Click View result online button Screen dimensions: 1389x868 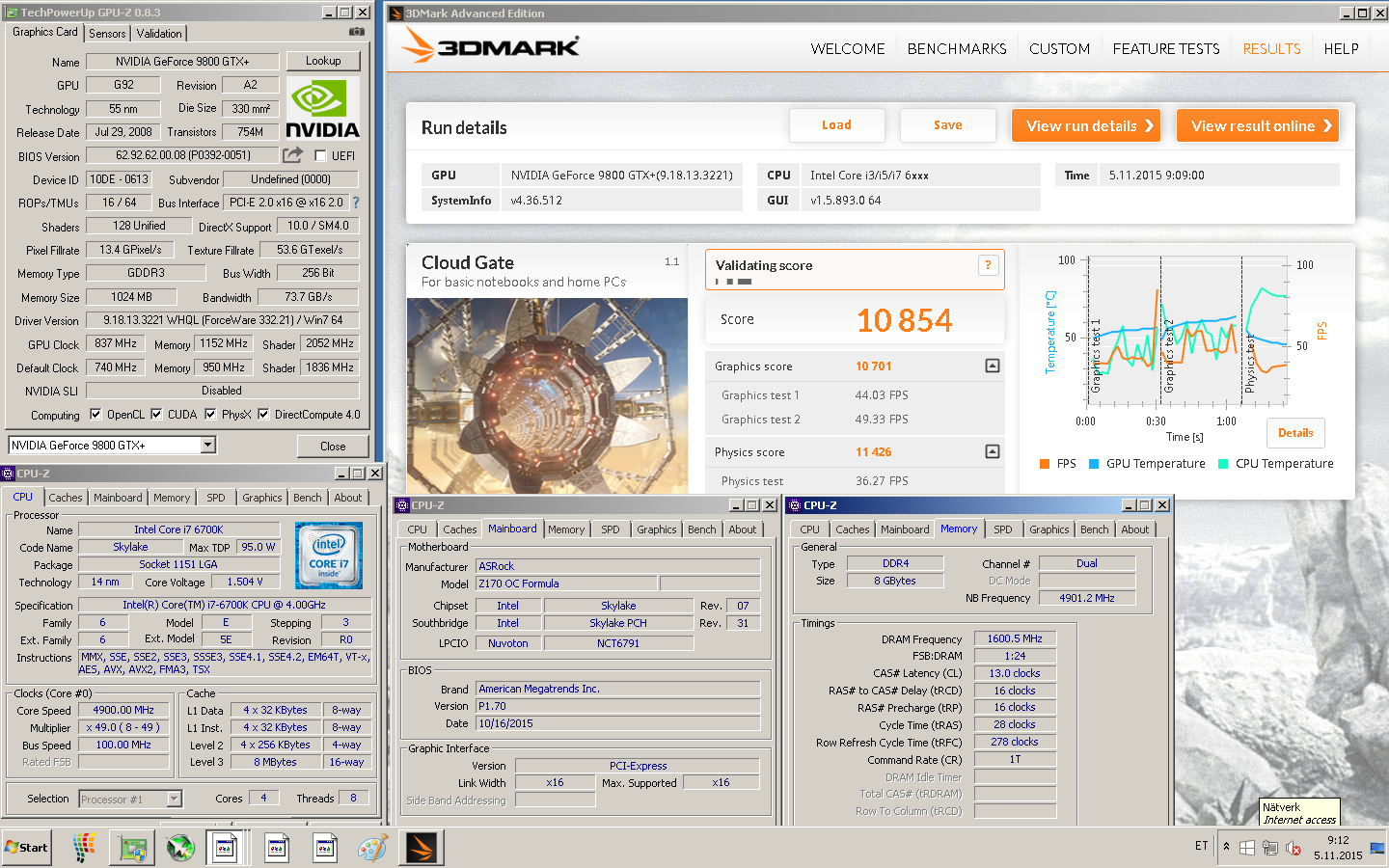click(1258, 125)
